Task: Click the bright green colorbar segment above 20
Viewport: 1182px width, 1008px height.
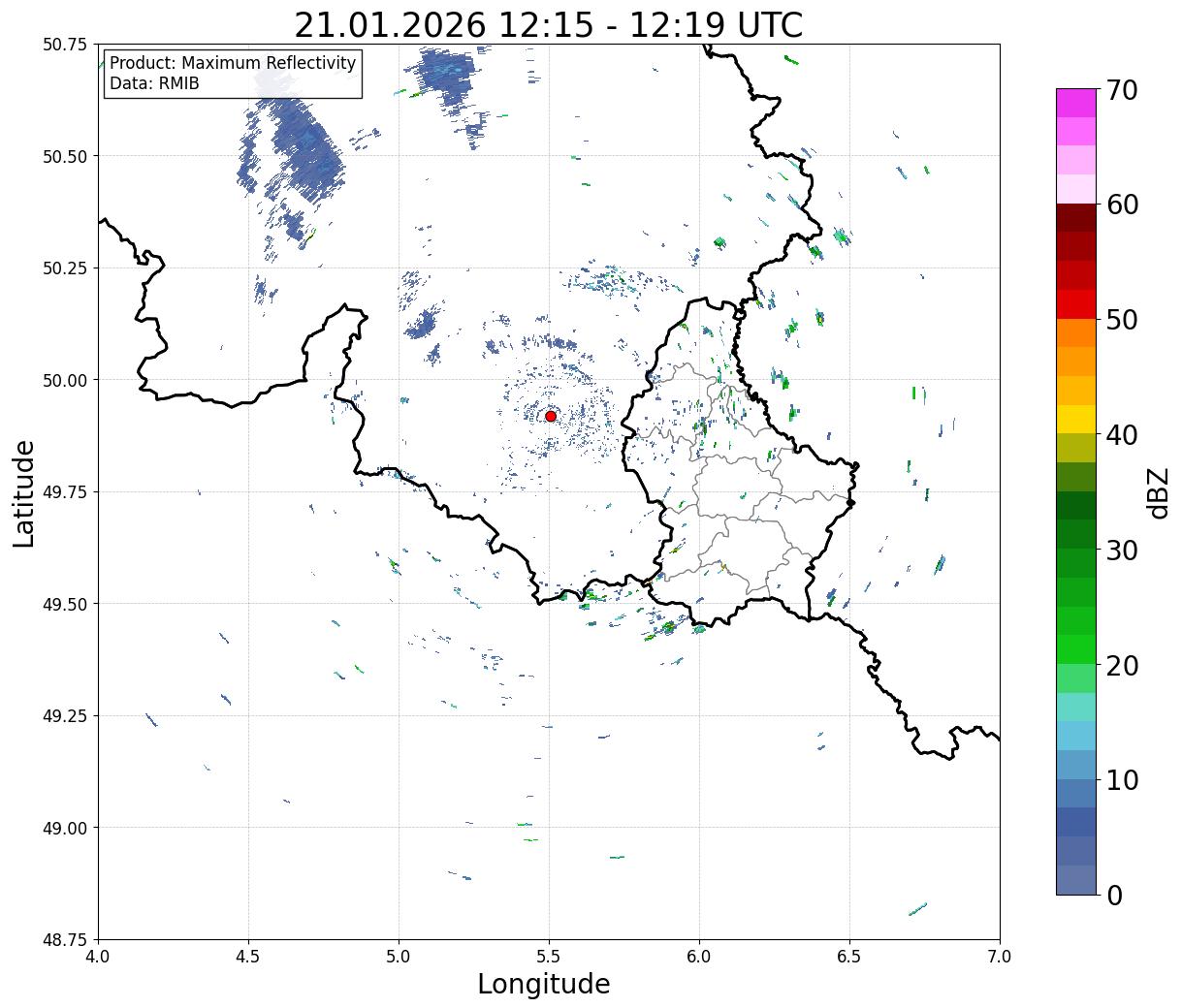Action: tap(1076, 649)
